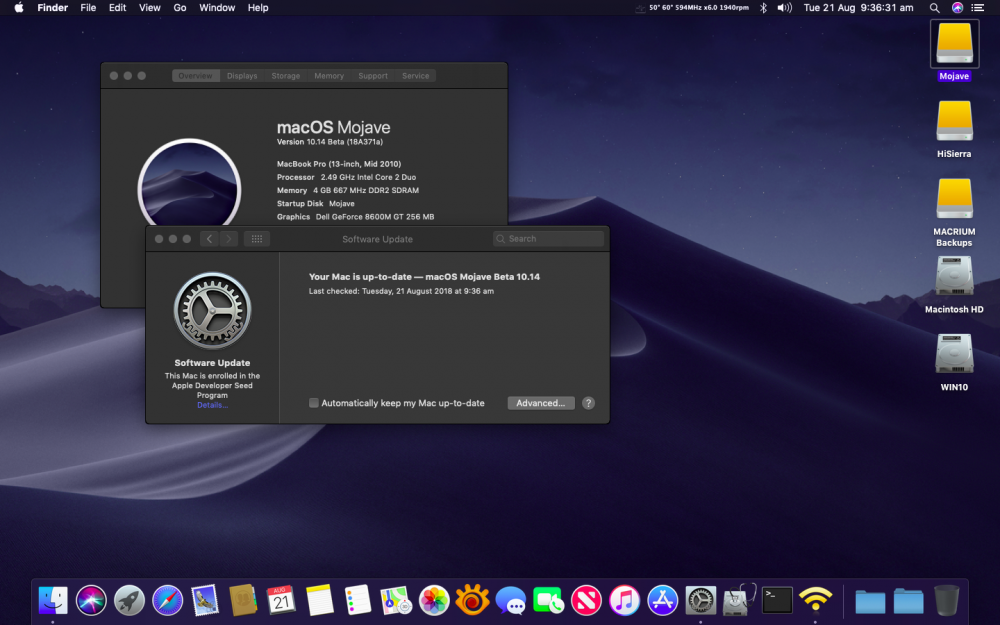Switch to the Support tab
This screenshot has width=1000, height=625.
click(x=373, y=76)
